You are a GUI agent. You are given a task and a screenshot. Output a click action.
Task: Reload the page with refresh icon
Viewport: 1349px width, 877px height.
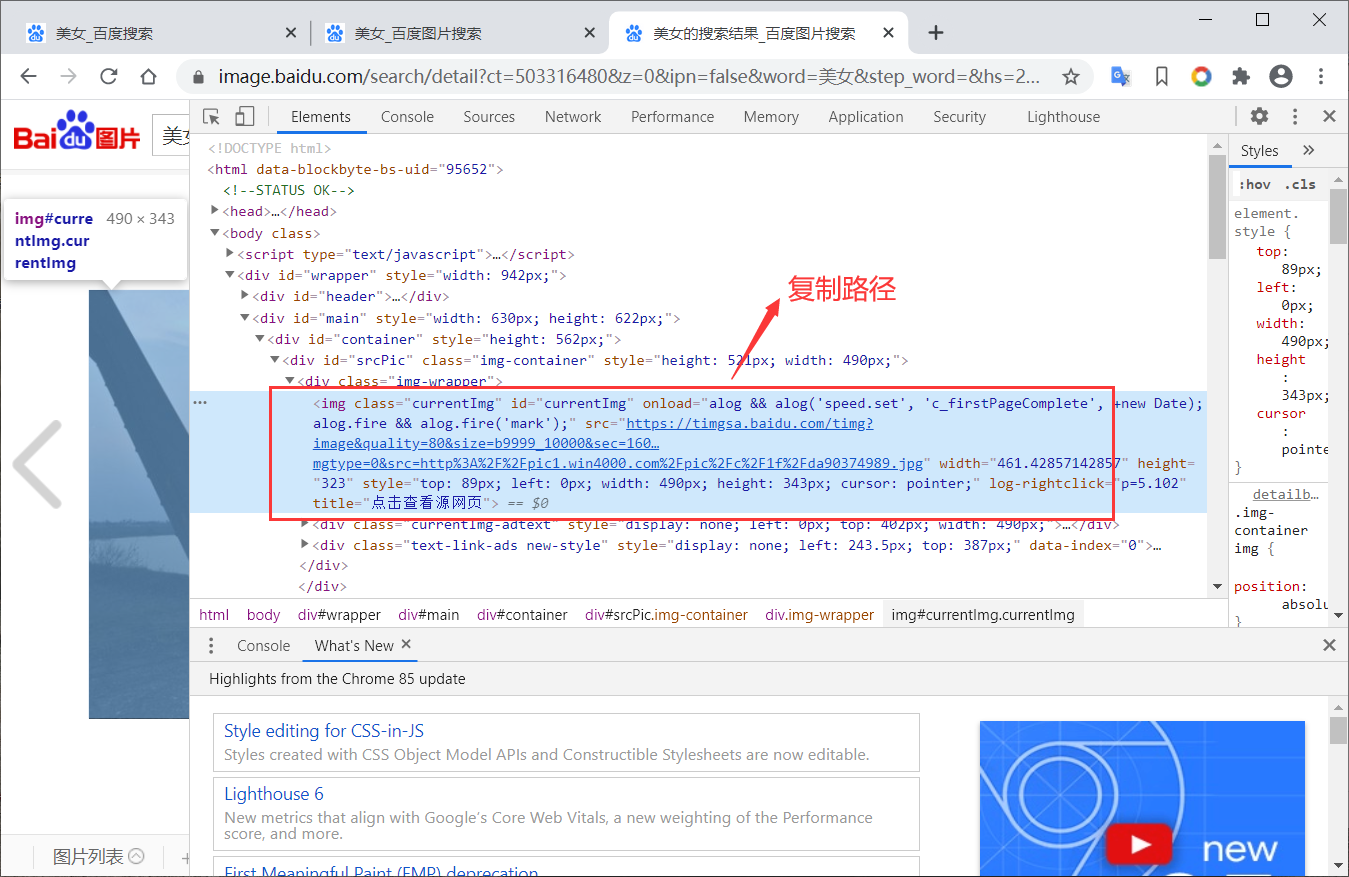(x=108, y=76)
